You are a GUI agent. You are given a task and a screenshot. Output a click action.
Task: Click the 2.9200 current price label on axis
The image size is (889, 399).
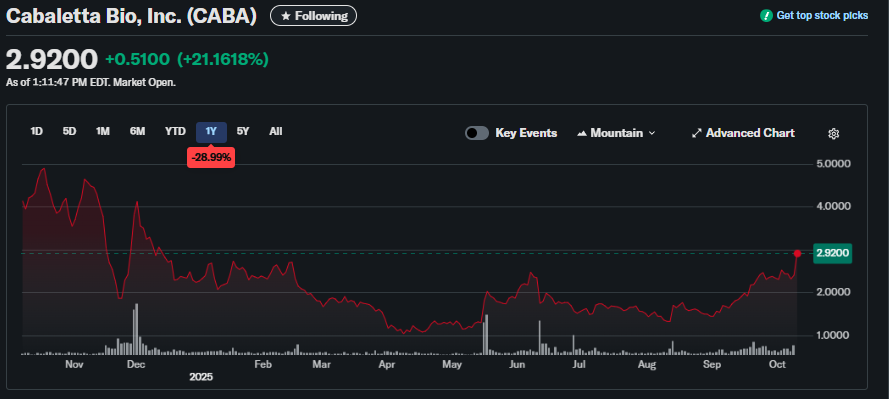coord(833,253)
